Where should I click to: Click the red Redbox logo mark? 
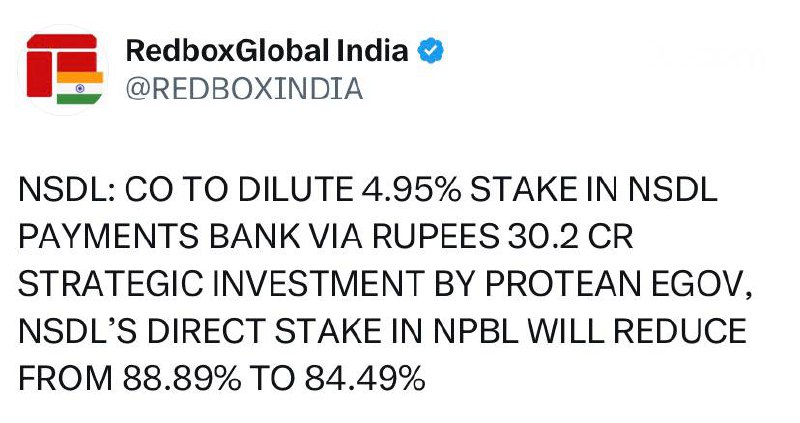[x=57, y=60]
